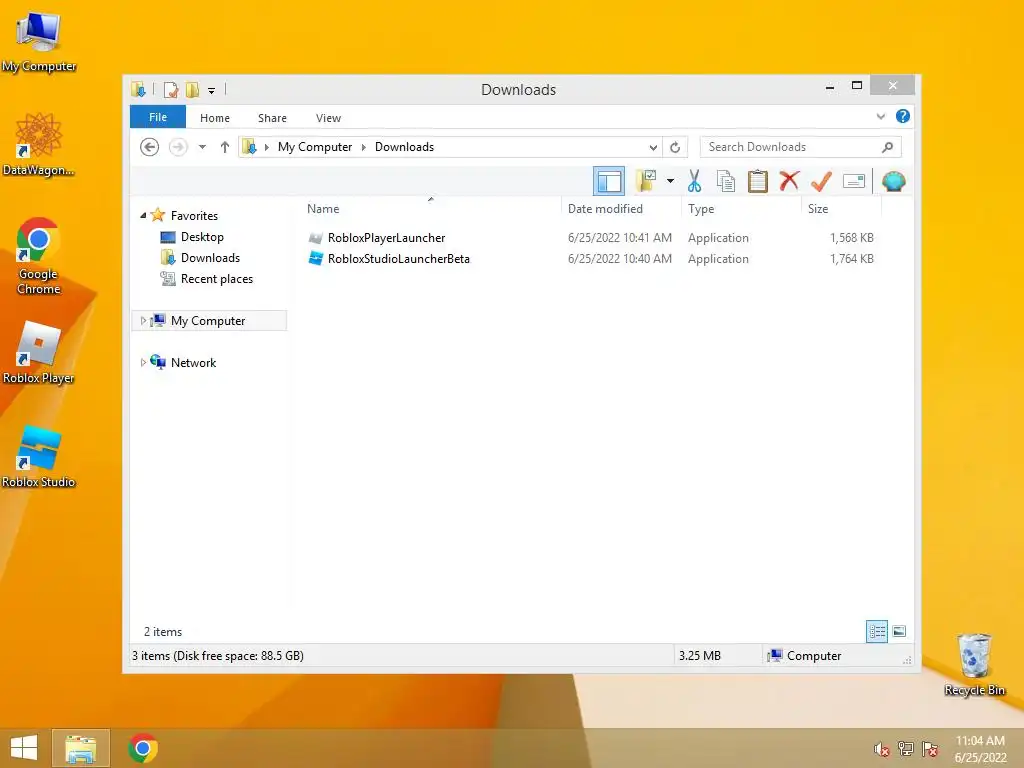Click the 1,568 KB size cell
This screenshot has width=1024, height=768.
coord(852,238)
